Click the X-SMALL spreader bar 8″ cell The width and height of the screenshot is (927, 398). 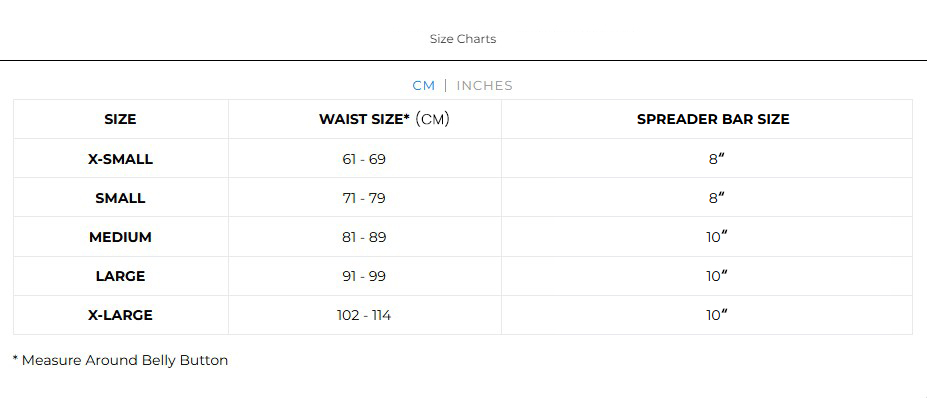(x=717, y=159)
